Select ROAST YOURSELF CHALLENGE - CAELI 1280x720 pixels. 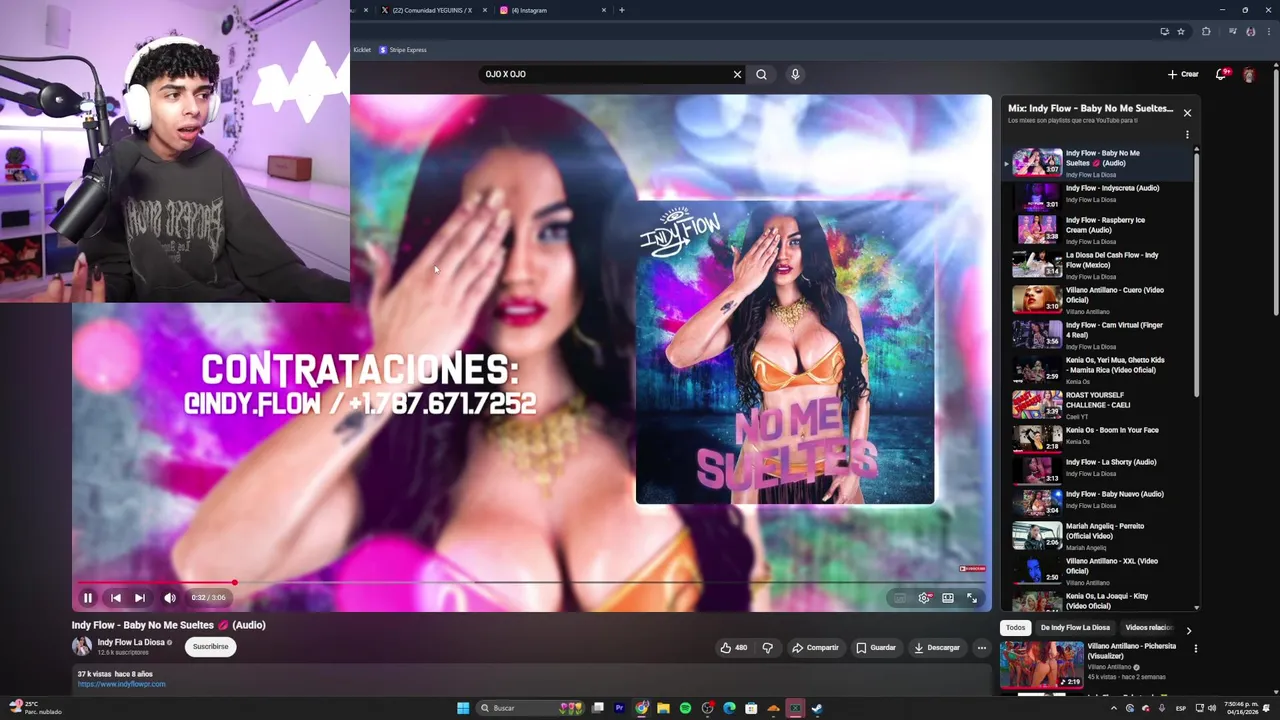point(1098,405)
